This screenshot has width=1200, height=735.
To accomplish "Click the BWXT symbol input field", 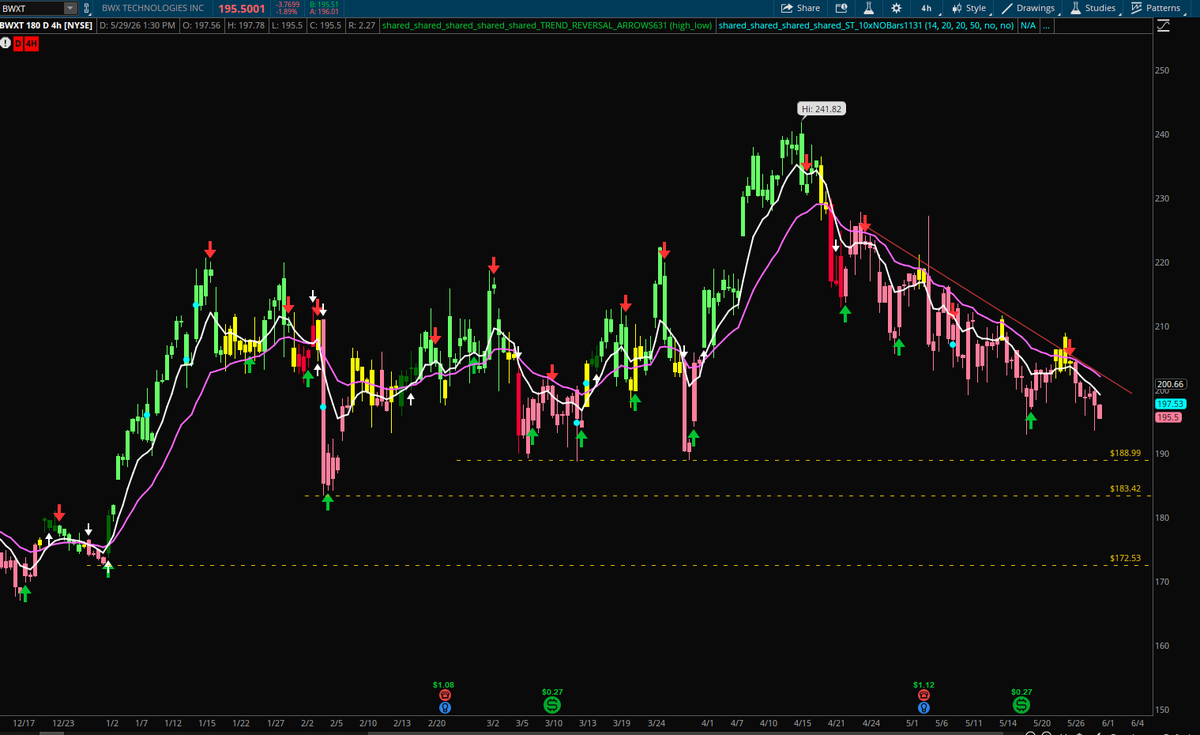I will coord(32,8).
